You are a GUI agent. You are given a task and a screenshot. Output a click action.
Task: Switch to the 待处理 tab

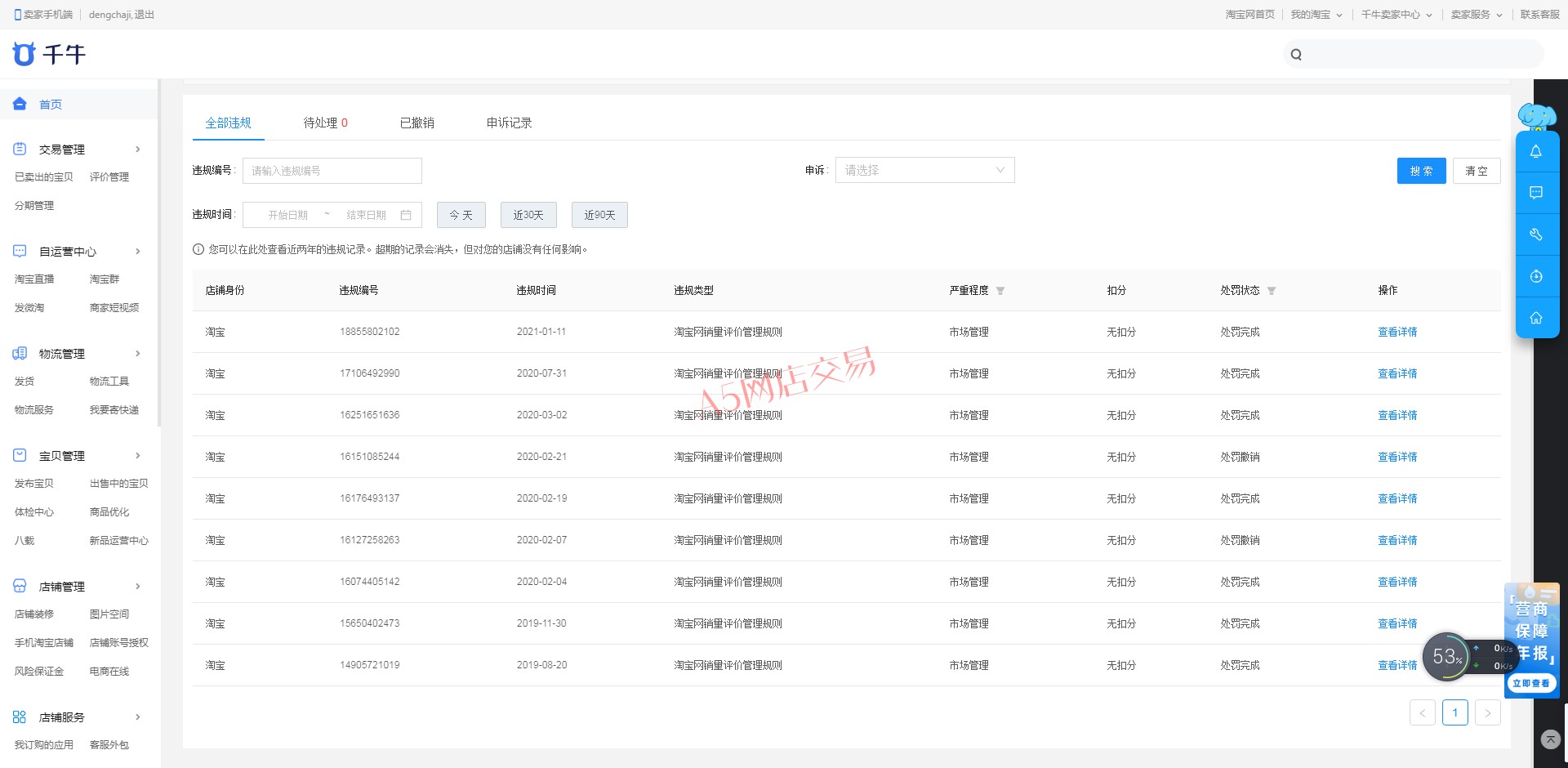[326, 123]
